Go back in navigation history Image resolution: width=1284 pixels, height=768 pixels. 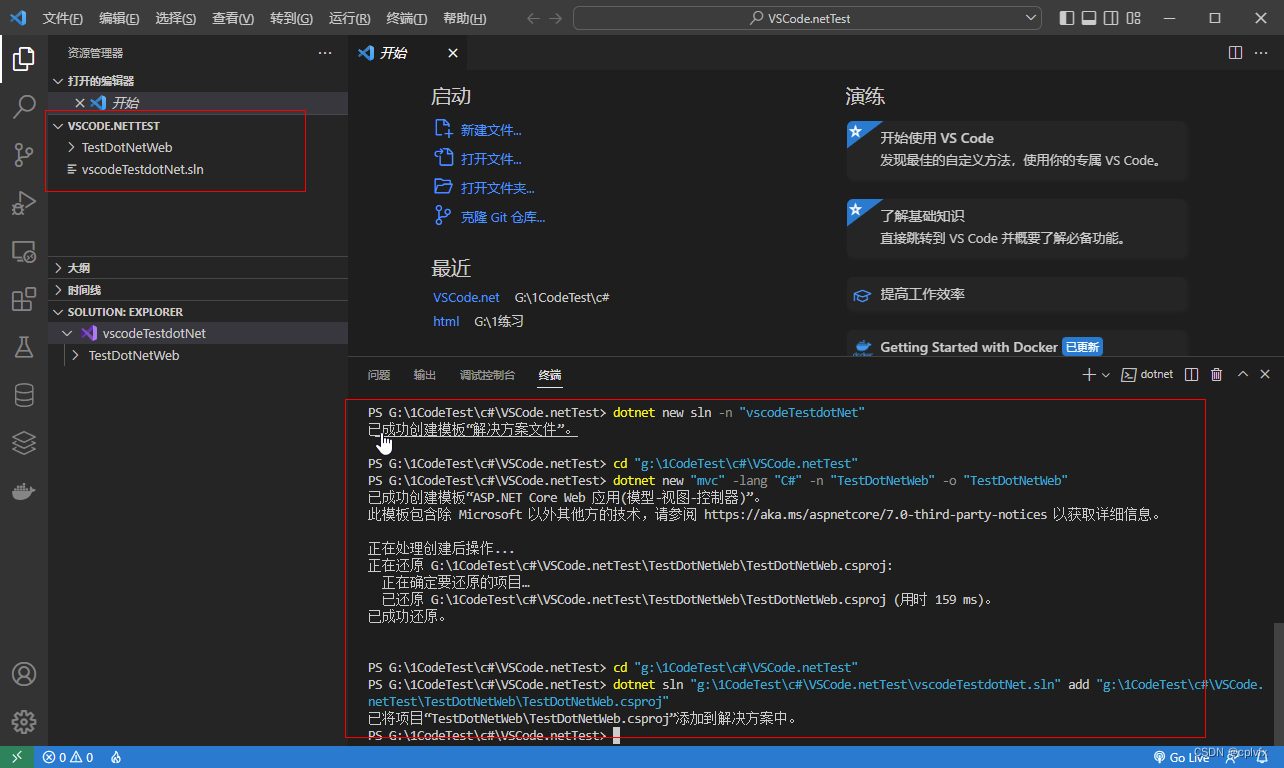tap(532, 18)
